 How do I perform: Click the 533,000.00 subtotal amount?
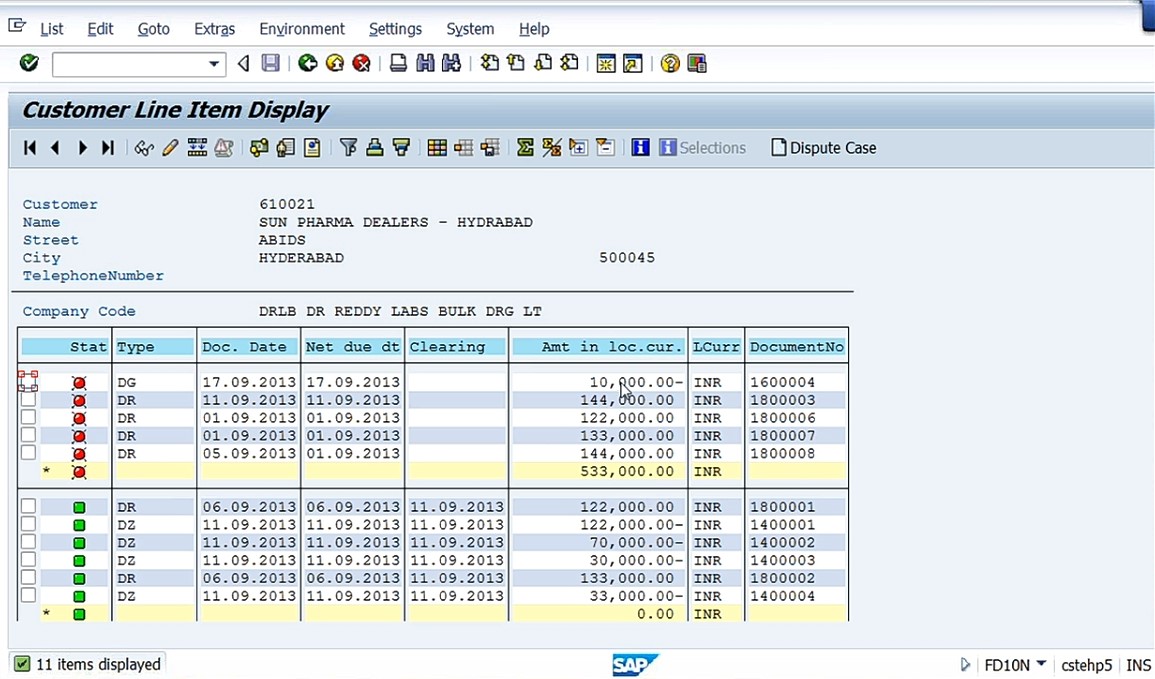coord(627,471)
